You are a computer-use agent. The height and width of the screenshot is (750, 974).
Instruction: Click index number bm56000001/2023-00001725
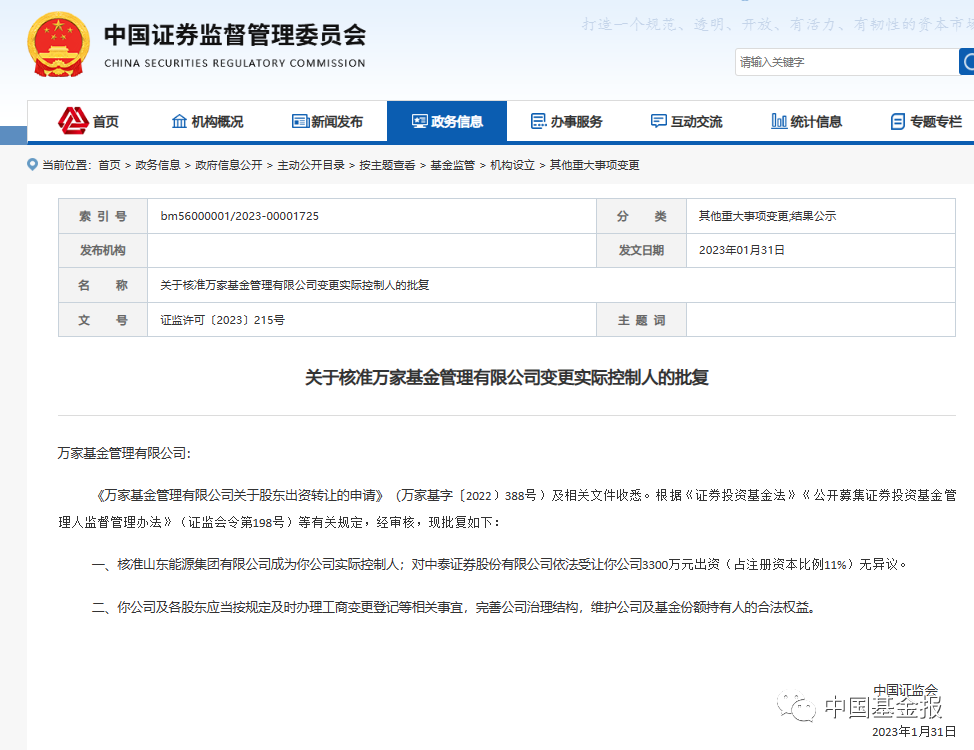240,216
